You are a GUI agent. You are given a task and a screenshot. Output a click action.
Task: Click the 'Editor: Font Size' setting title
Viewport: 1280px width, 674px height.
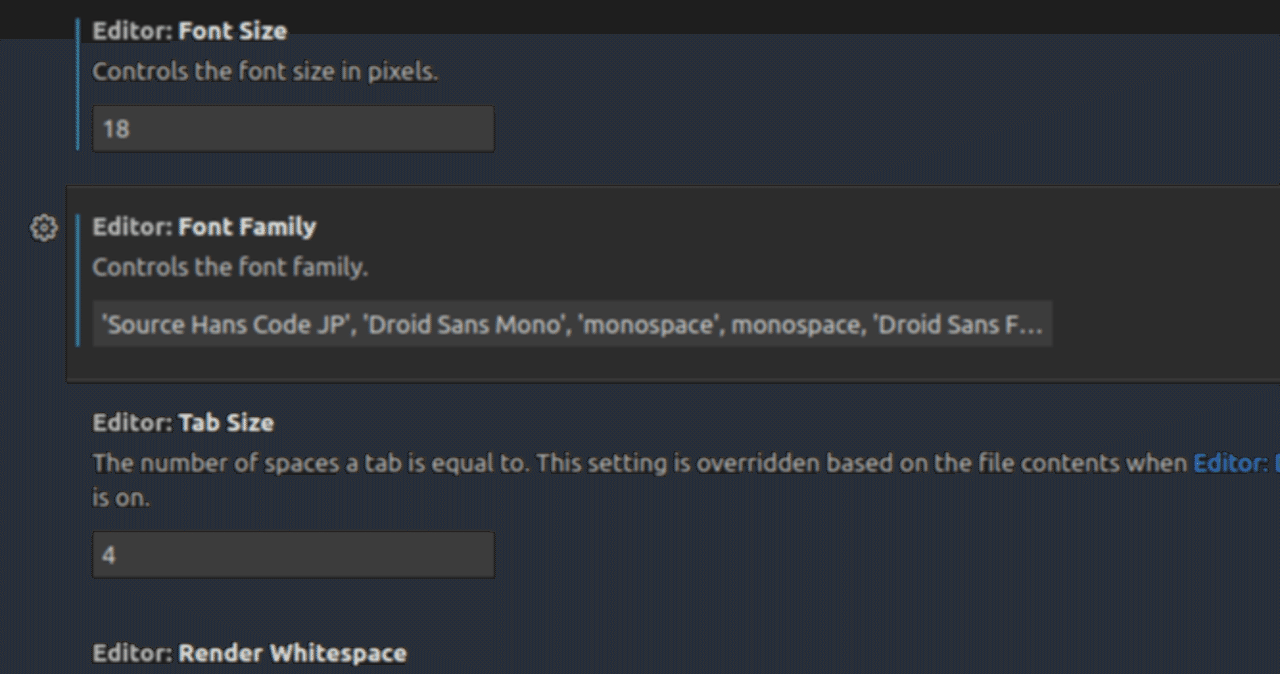coord(189,30)
